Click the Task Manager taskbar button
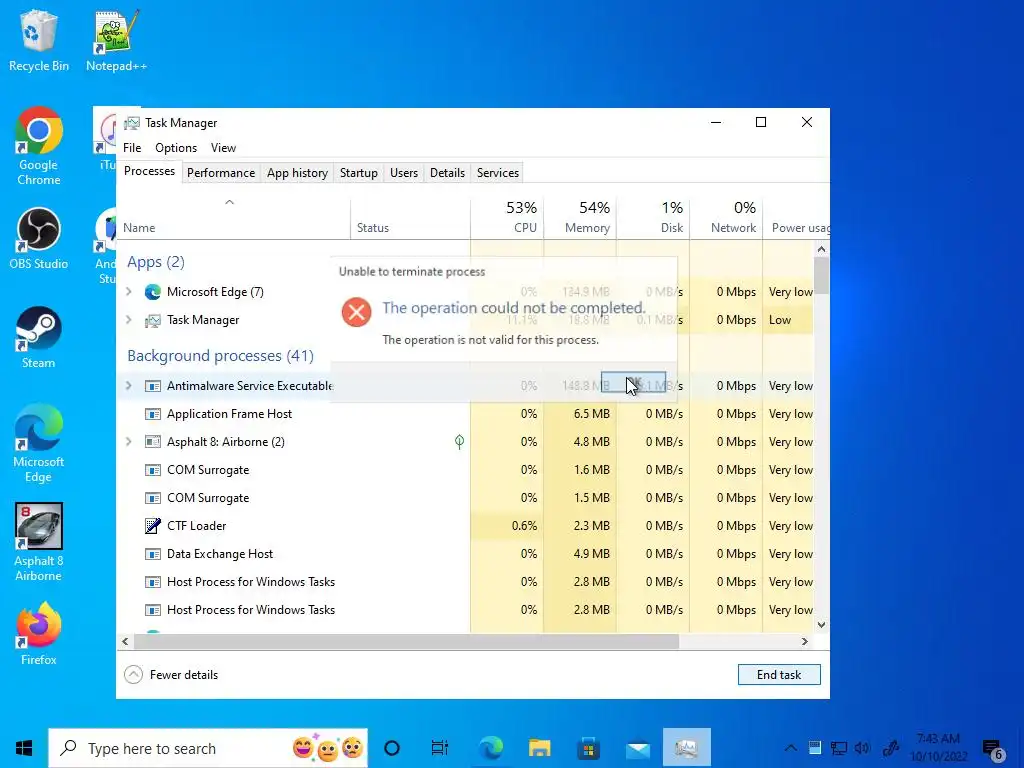1024x768 pixels. coord(686,748)
